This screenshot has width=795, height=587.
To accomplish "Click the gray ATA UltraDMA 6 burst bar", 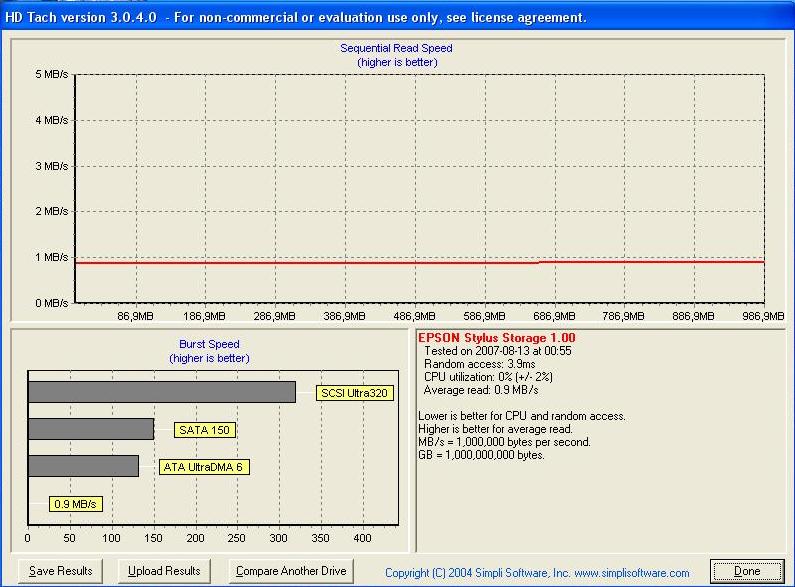I will point(83,466).
